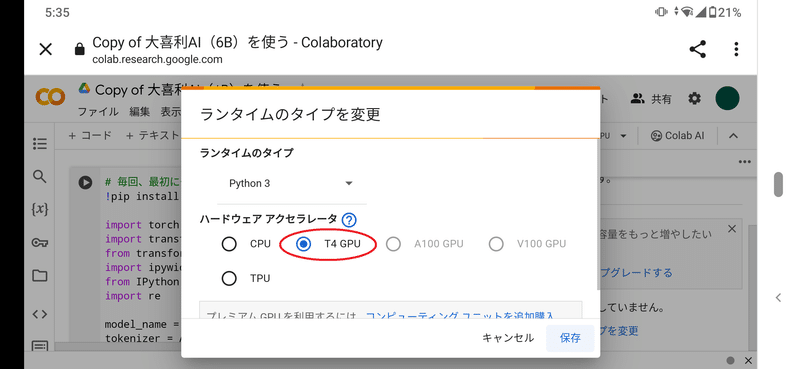Open the variables {x} panel
This screenshot has height=369, width=800.
[40, 209]
